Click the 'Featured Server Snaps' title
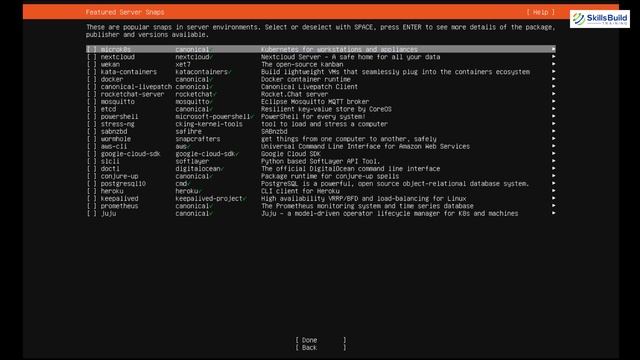The image size is (640, 360). [x=125, y=12]
